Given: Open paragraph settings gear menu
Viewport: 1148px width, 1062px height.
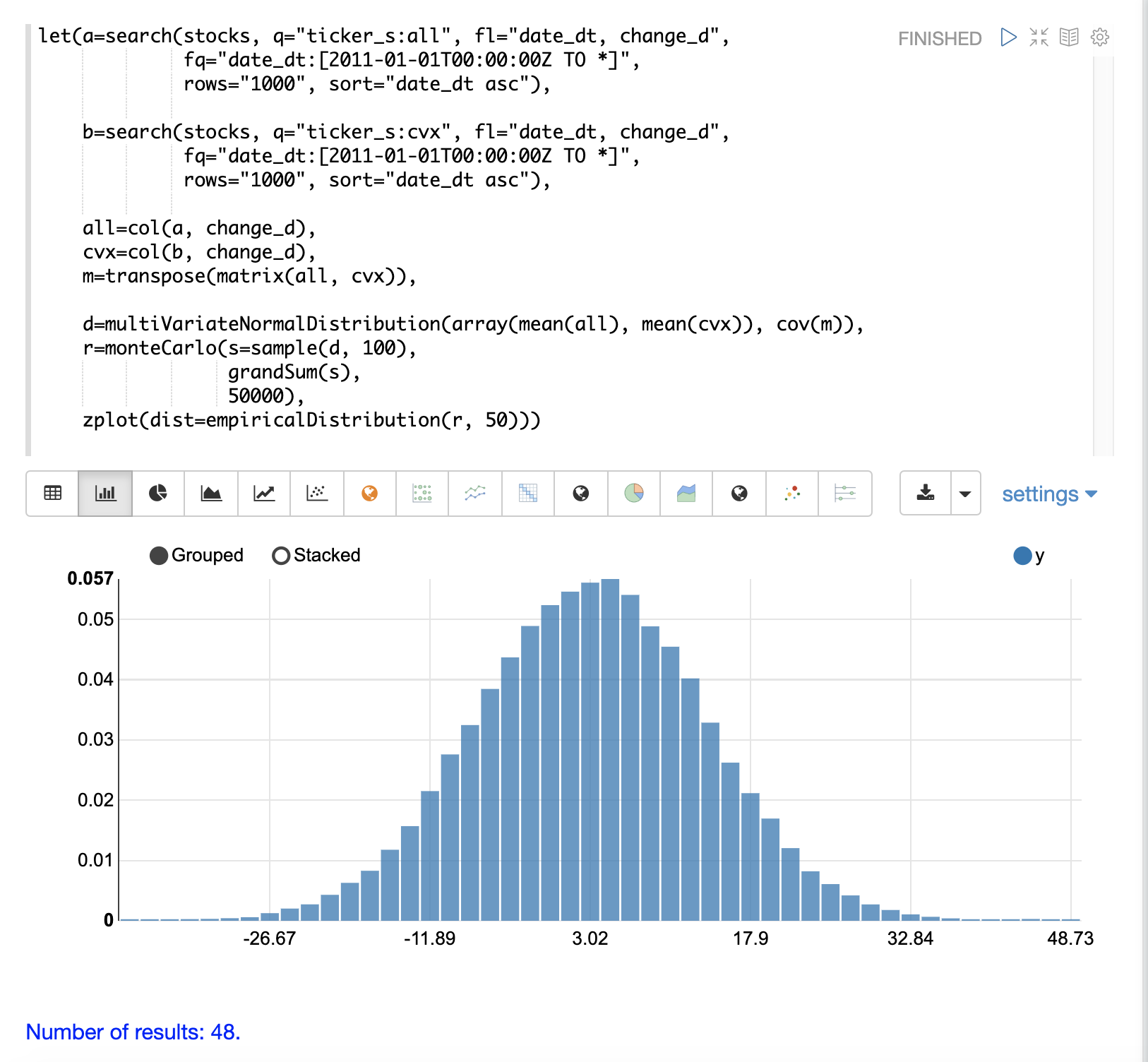Looking at the screenshot, I should [x=1099, y=37].
